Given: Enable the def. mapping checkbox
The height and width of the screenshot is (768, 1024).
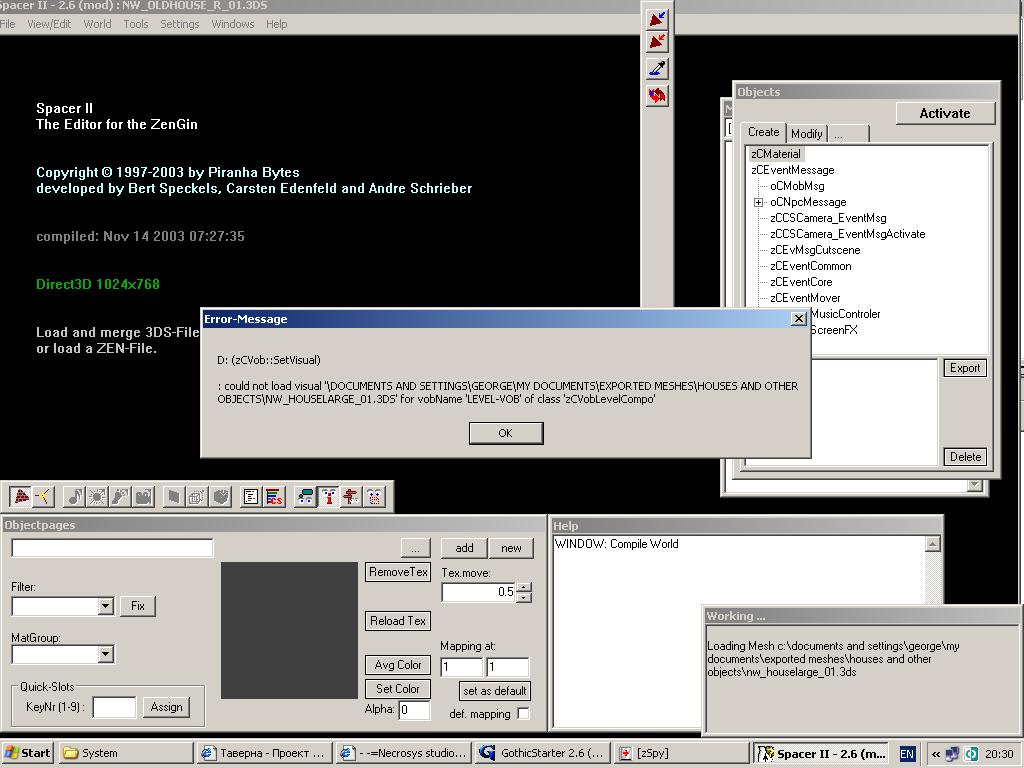Looking at the screenshot, I should (x=523, y=713).
